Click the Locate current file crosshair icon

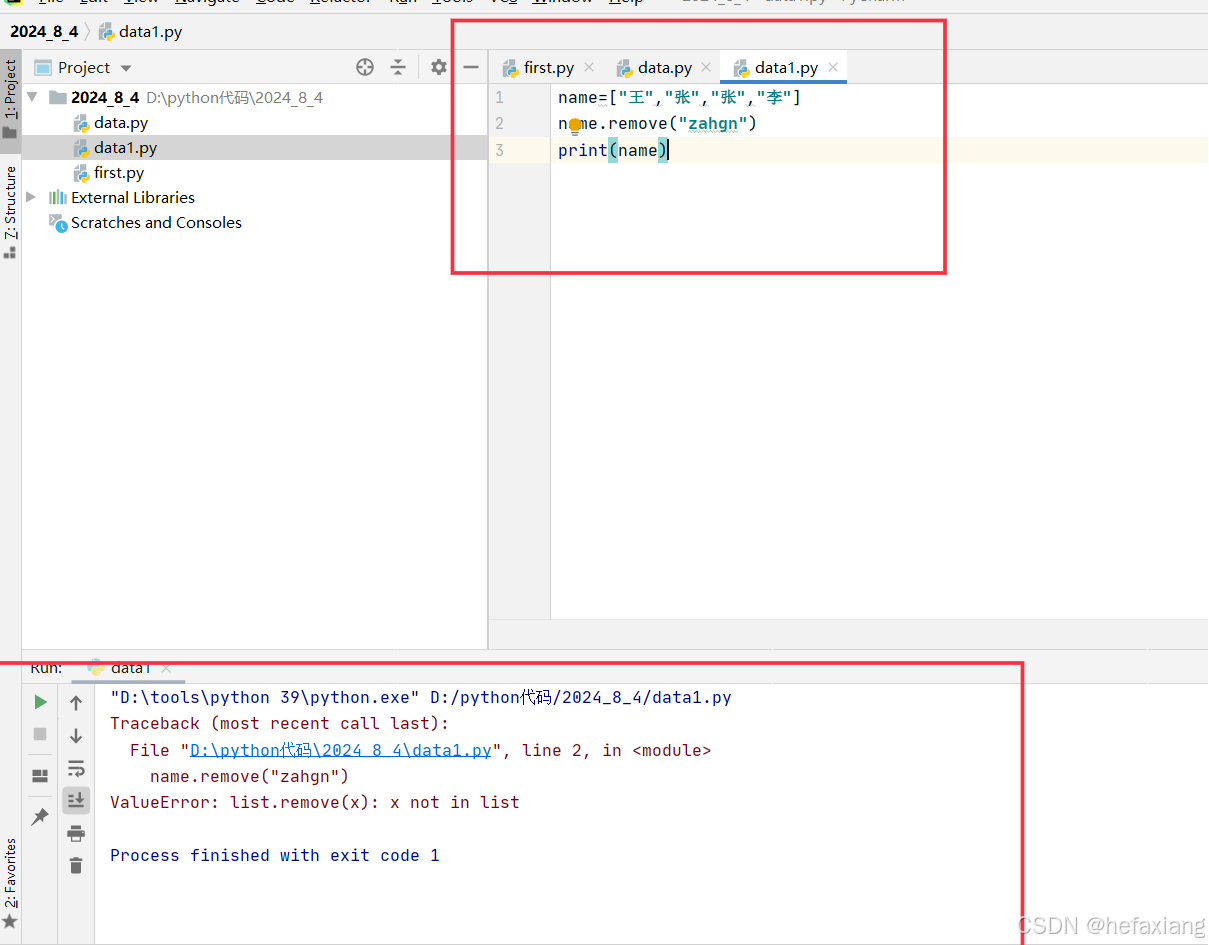click(365, 67)
